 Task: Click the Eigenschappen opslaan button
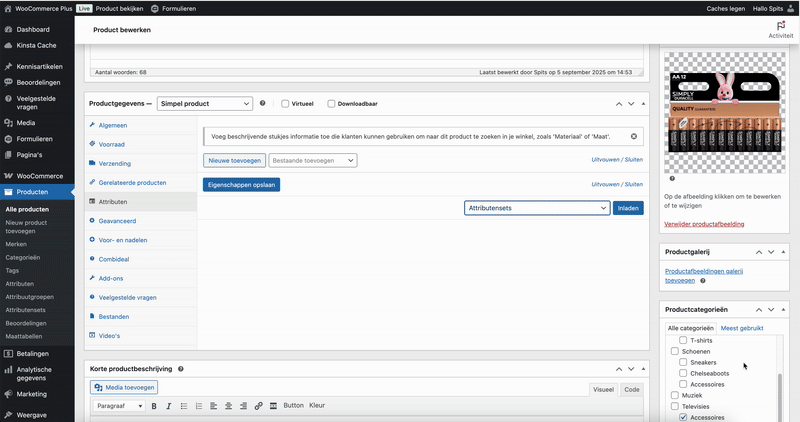pyautogui.click(x=241, y=185)
